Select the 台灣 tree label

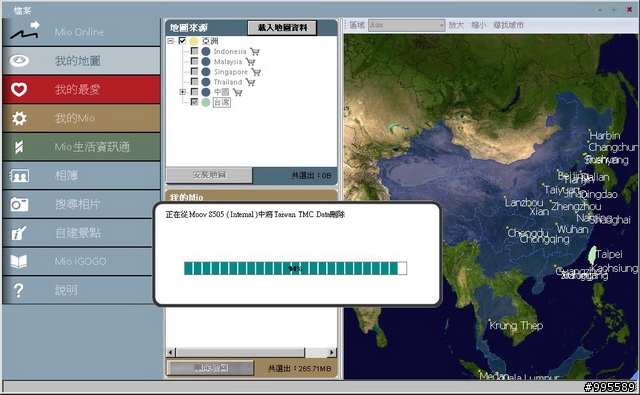pyautogui.click(x=222, y=102)
